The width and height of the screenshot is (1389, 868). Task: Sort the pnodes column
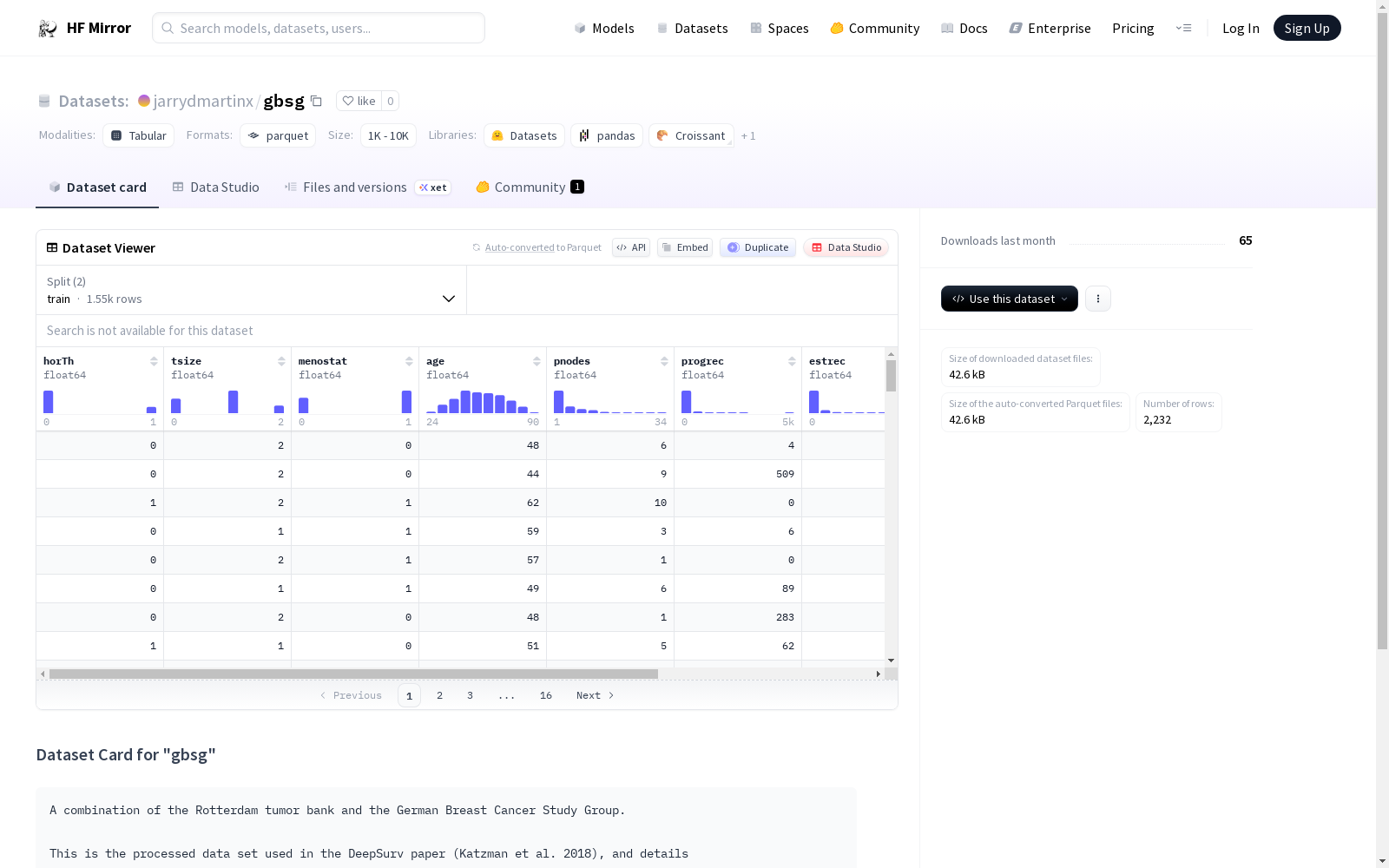click(x=664, y=361)
